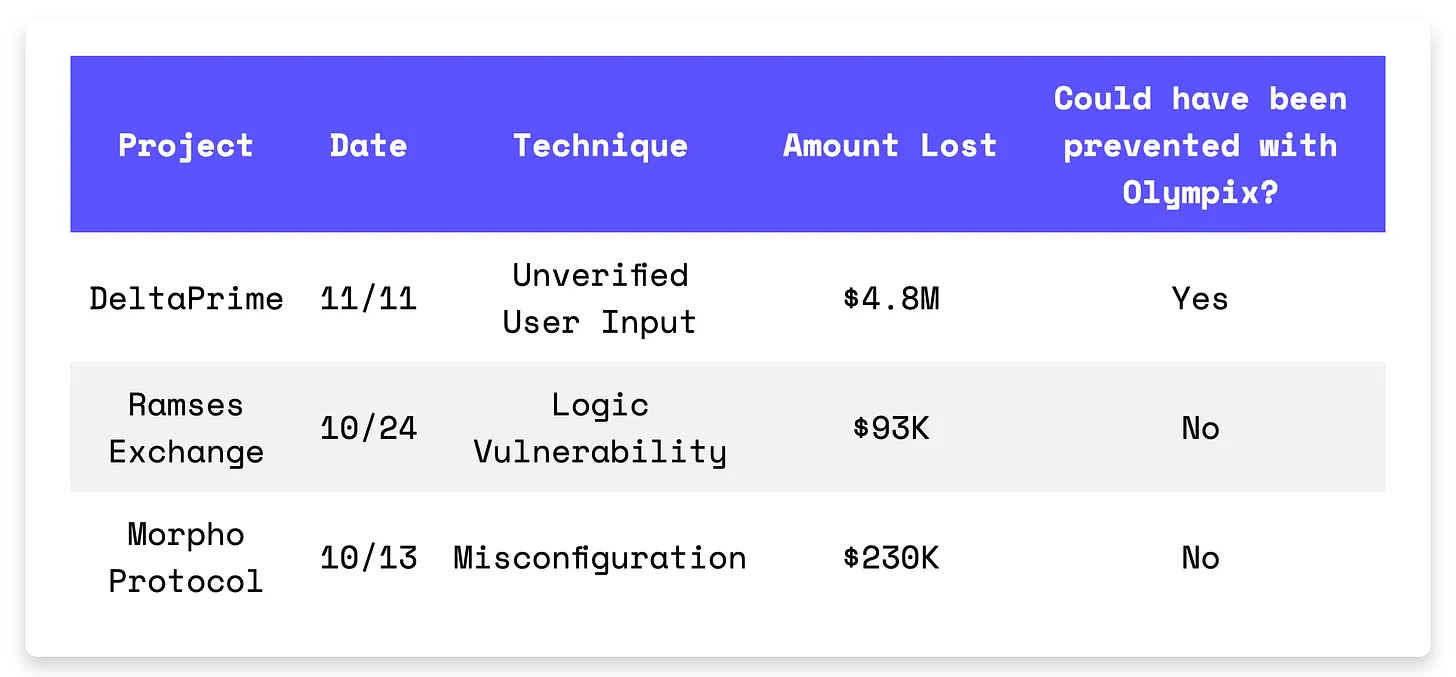
Task: Select the Technique column header
Action: coord(600,145)
